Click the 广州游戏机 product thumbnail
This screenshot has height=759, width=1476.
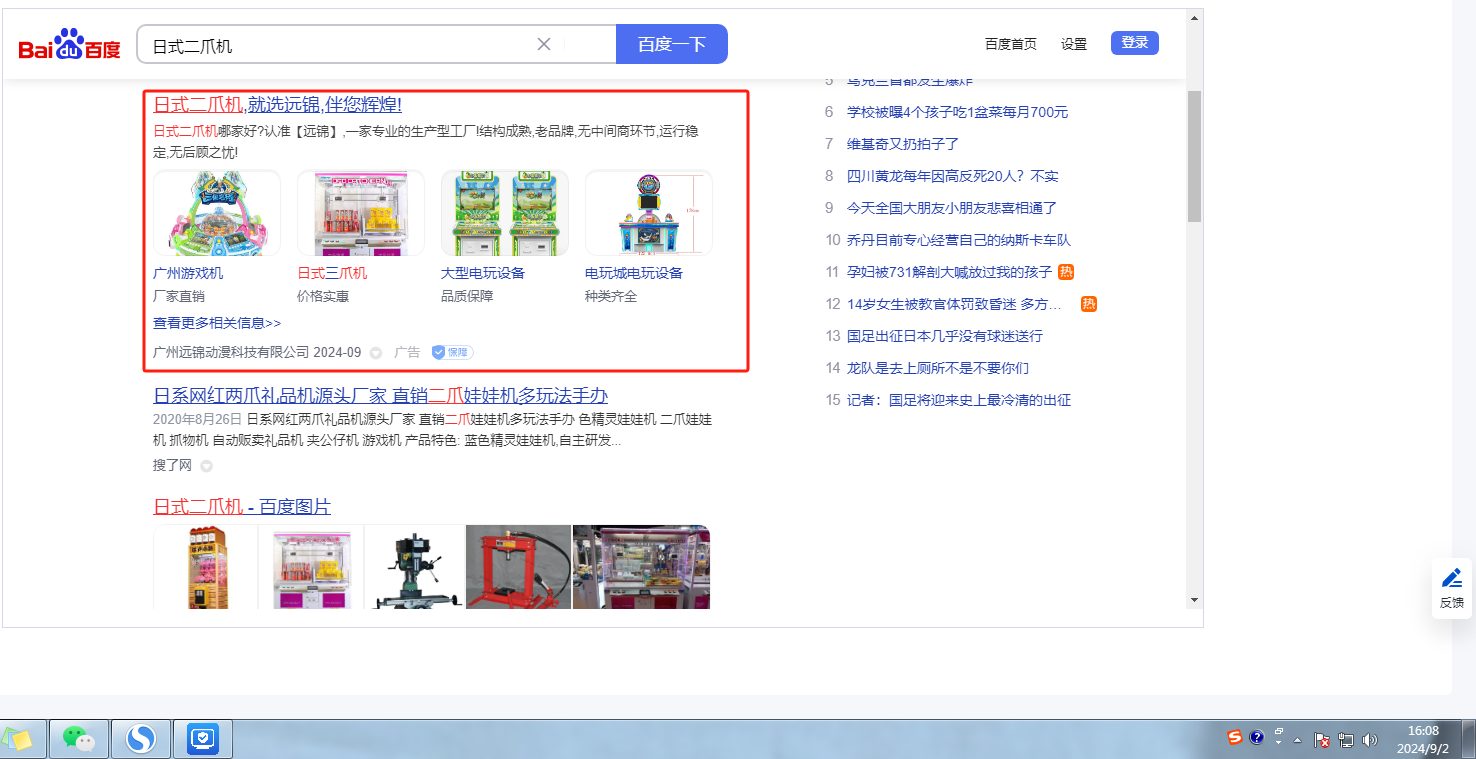217,213
